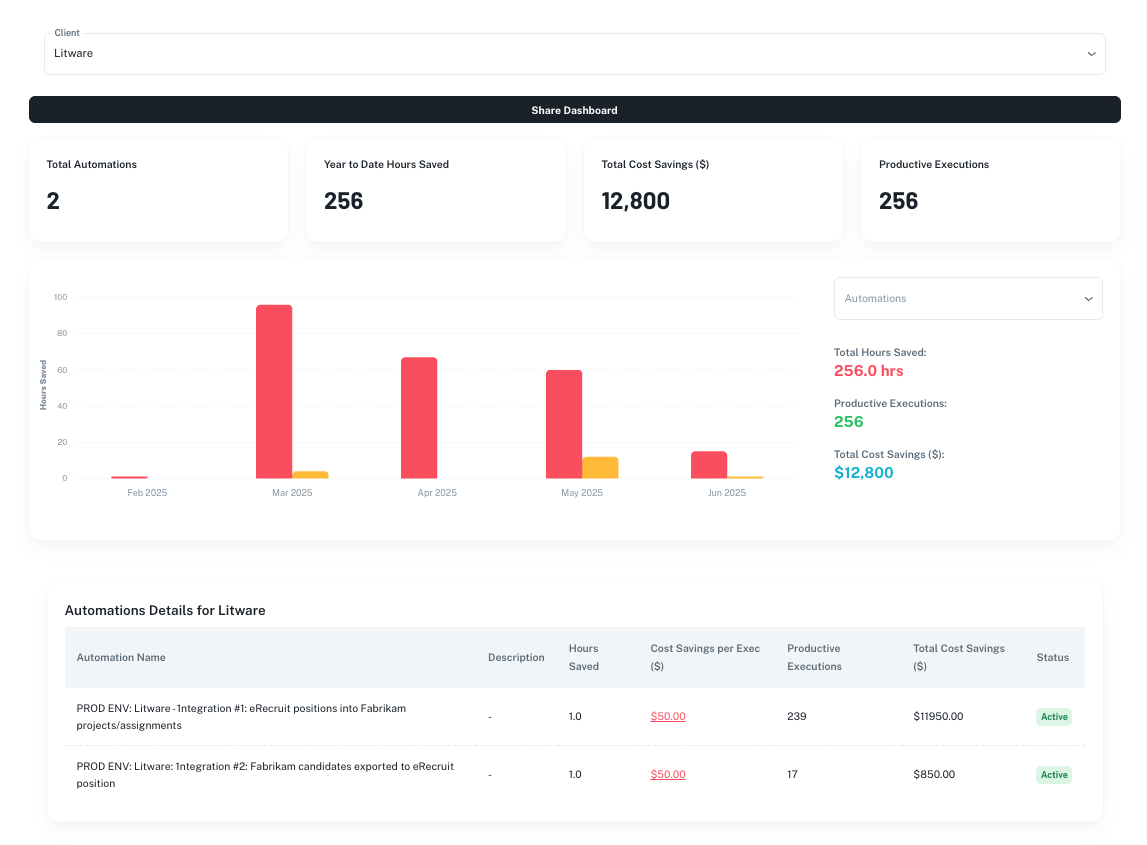Click the Client dropdown chevron arrow
This screenshot has width=1147, height=845.
click(1091, 53)
